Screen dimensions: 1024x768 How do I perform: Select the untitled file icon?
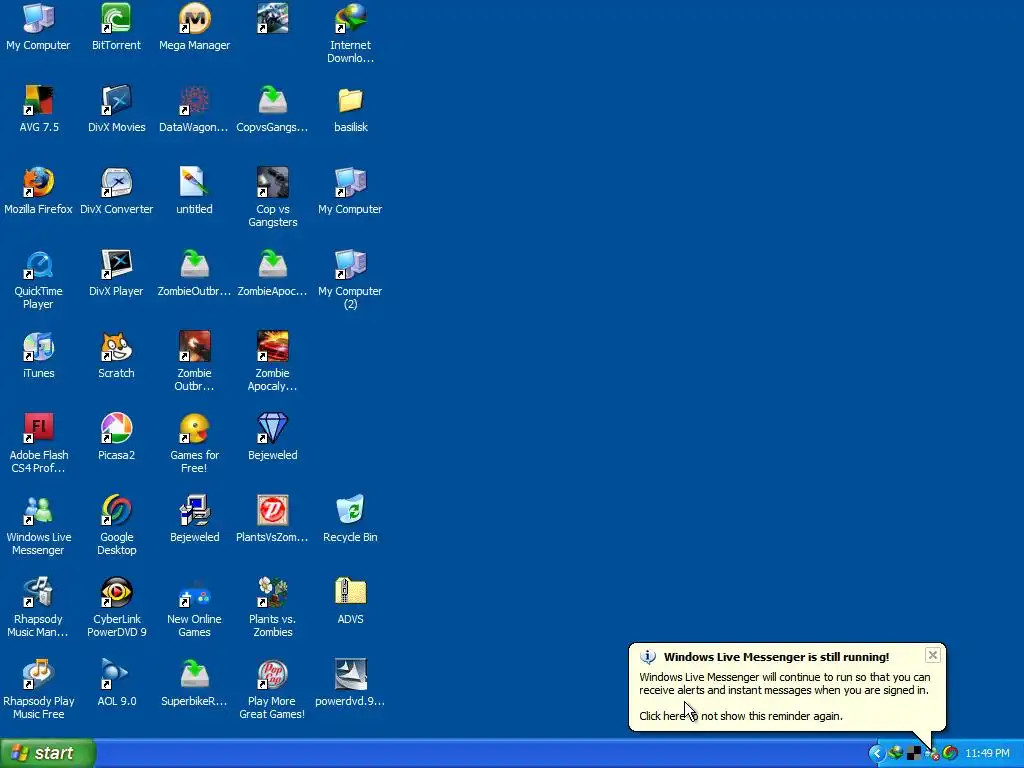point(195,191)
